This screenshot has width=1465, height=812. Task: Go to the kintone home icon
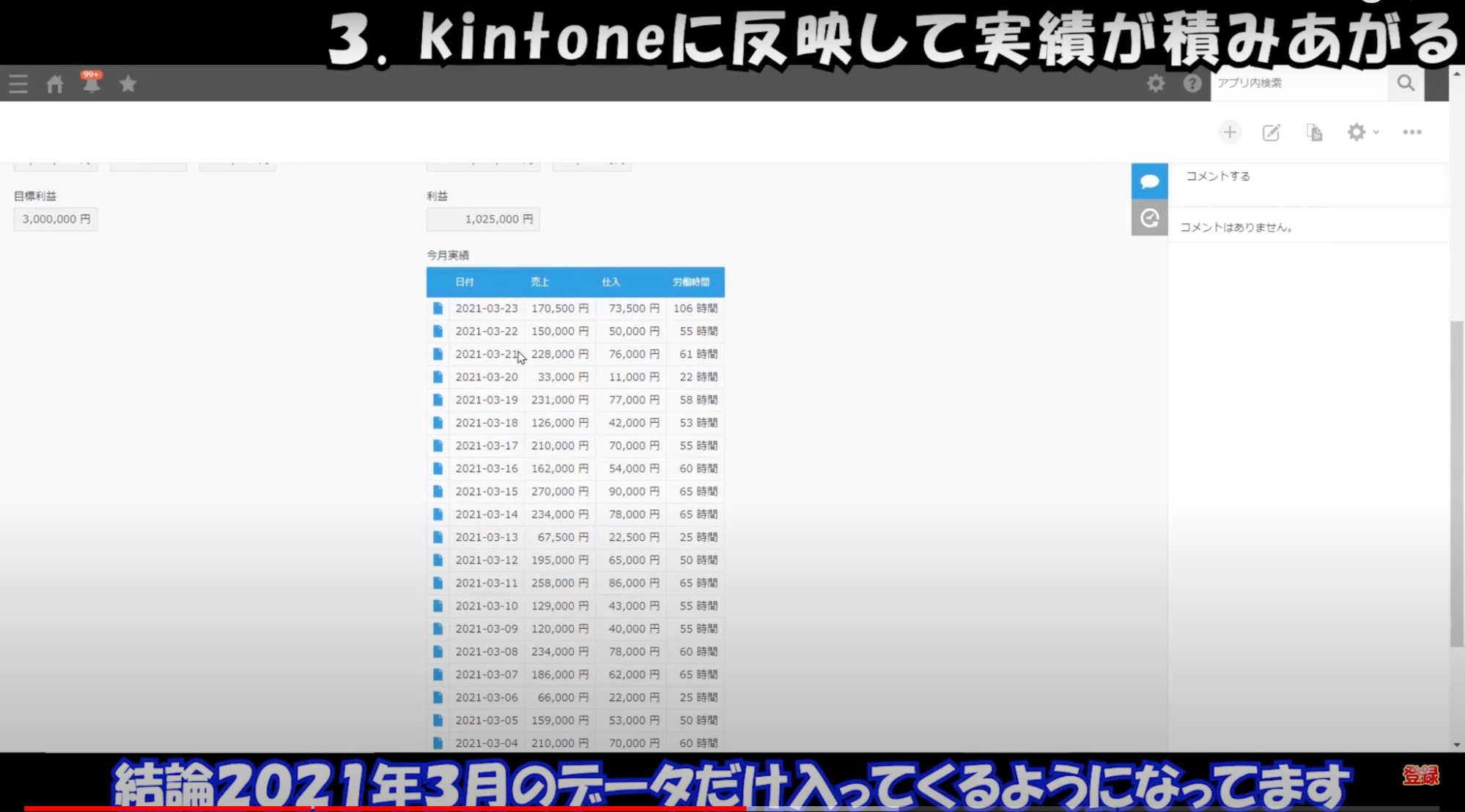point(55,84)
